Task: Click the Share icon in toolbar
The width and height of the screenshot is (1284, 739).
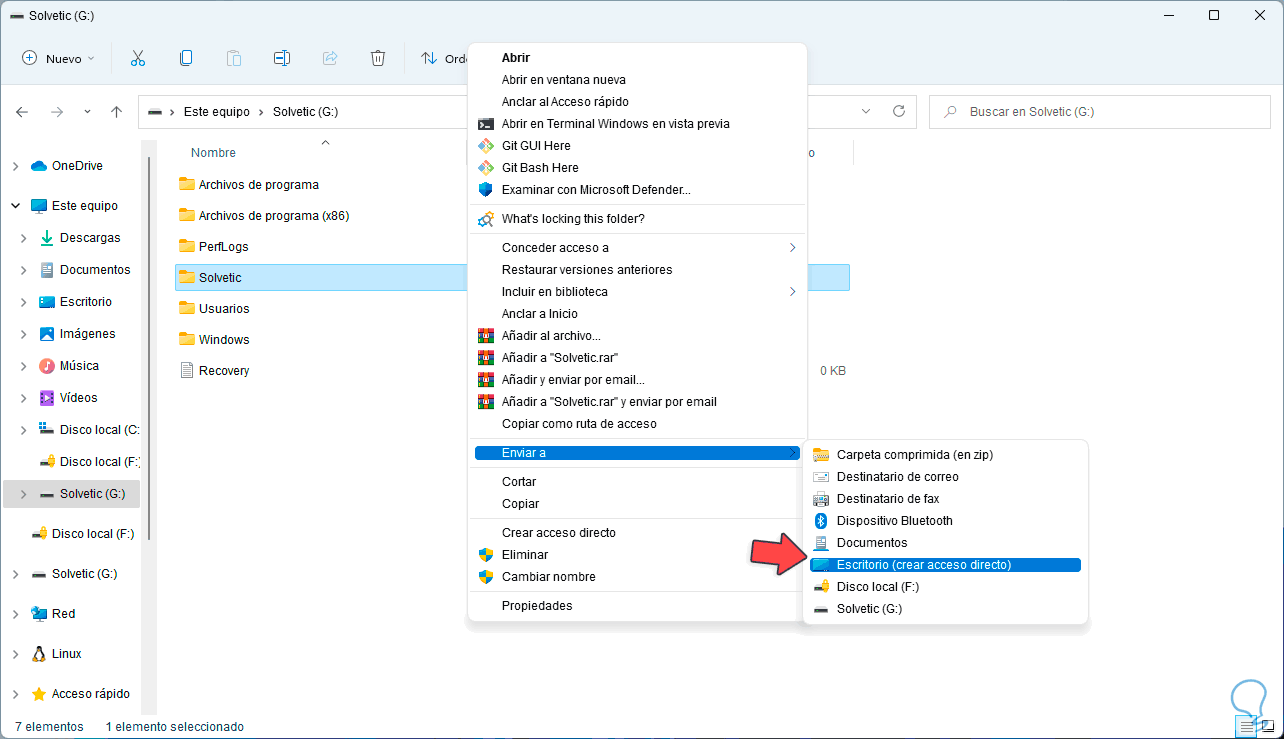Action: point(330,58)
